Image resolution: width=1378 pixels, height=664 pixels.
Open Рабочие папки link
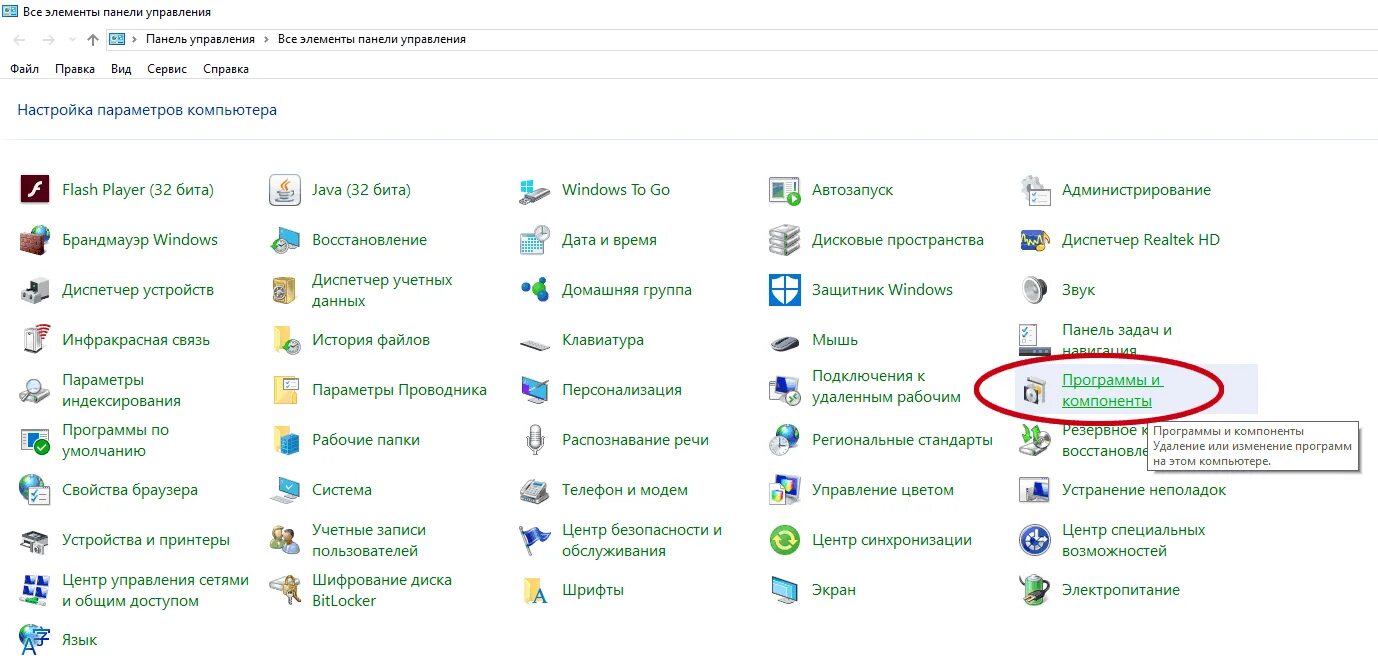click(x=366, y=440)
